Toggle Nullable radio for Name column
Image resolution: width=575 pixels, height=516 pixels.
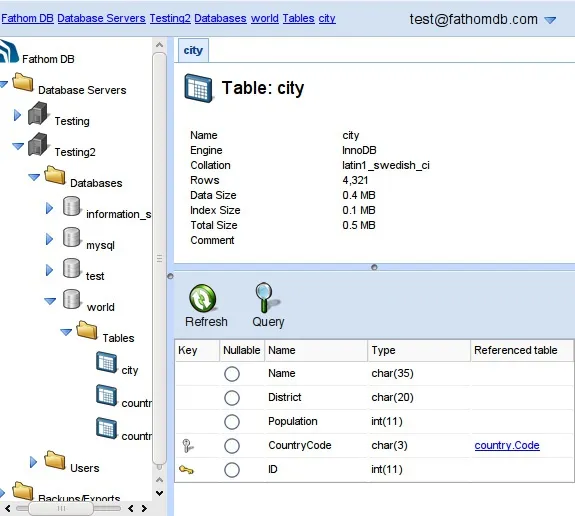[232, 374]
